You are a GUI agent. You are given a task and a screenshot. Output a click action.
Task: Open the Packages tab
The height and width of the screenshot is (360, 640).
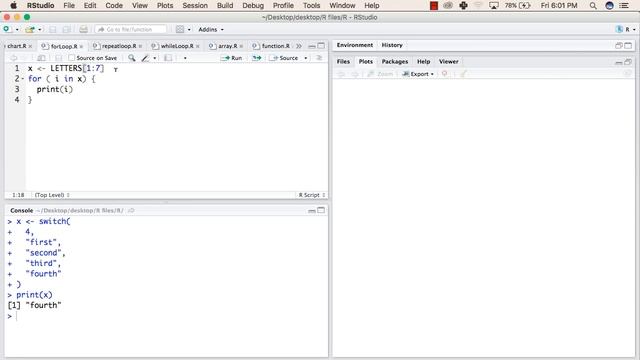point(395,61)
